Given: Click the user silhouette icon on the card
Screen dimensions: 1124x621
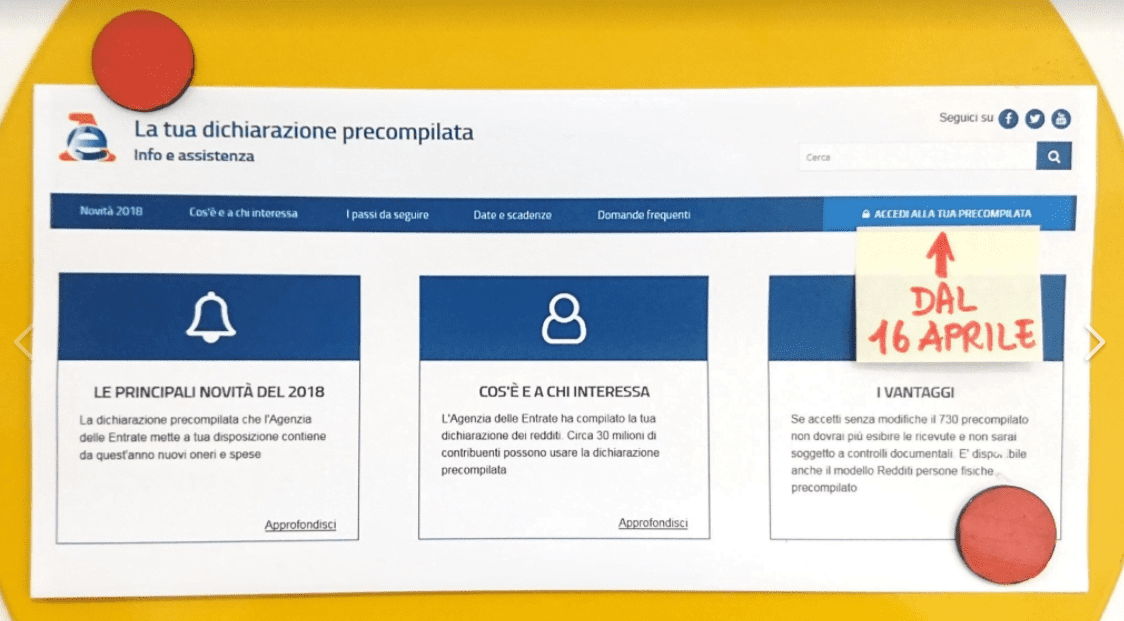Looking at the screenshot, I should pos(564,319).
